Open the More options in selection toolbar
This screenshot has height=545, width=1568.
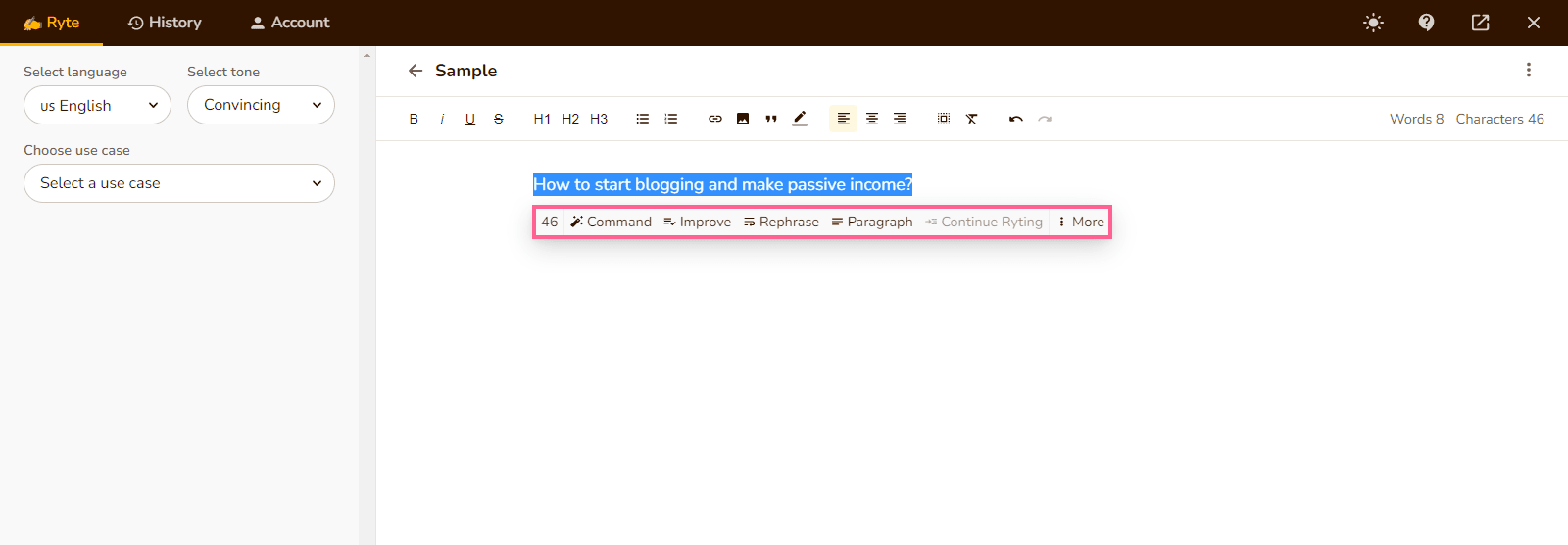(1081, 222)
